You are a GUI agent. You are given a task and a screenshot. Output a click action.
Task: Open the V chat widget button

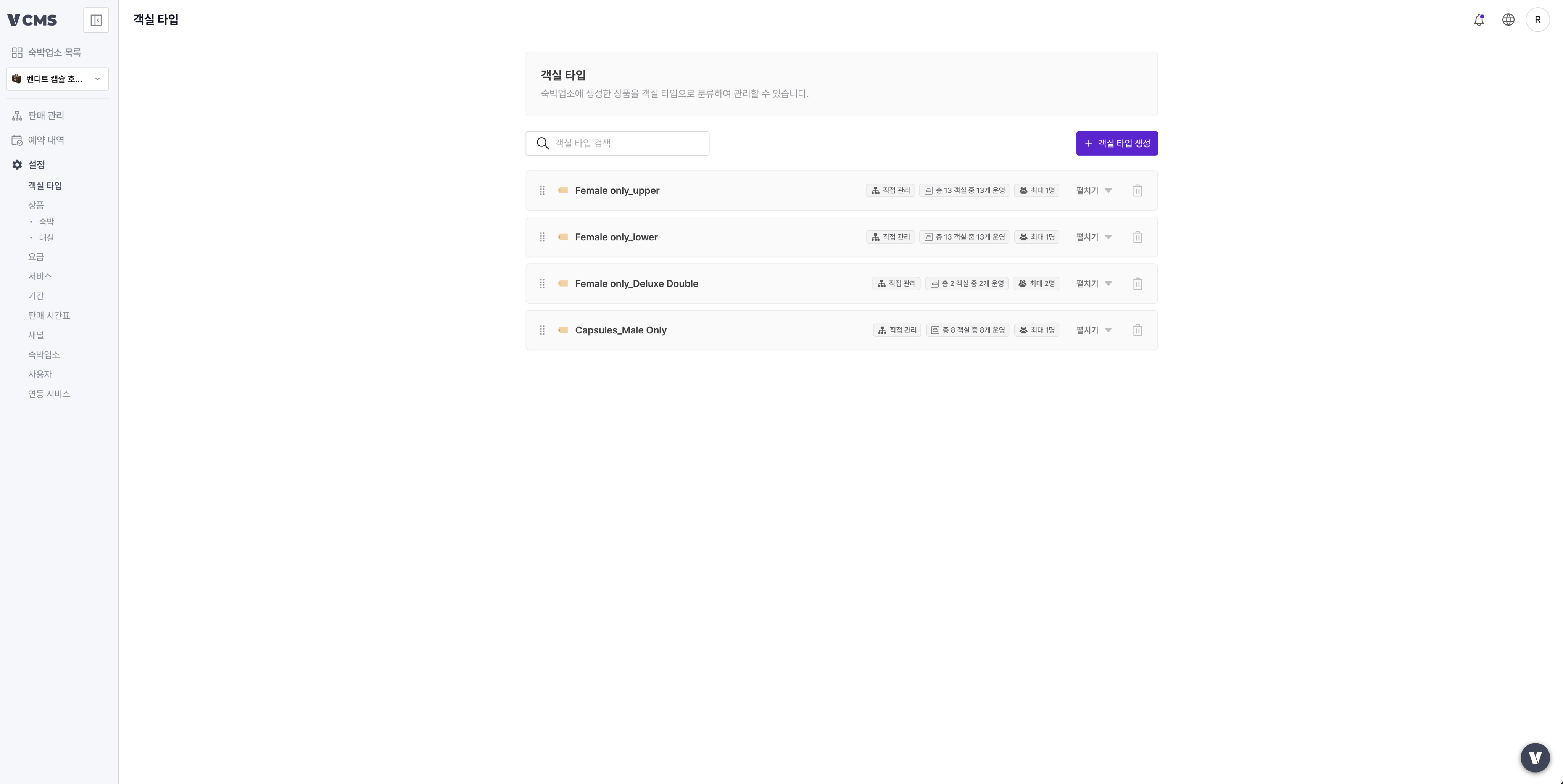point(1535,757)
